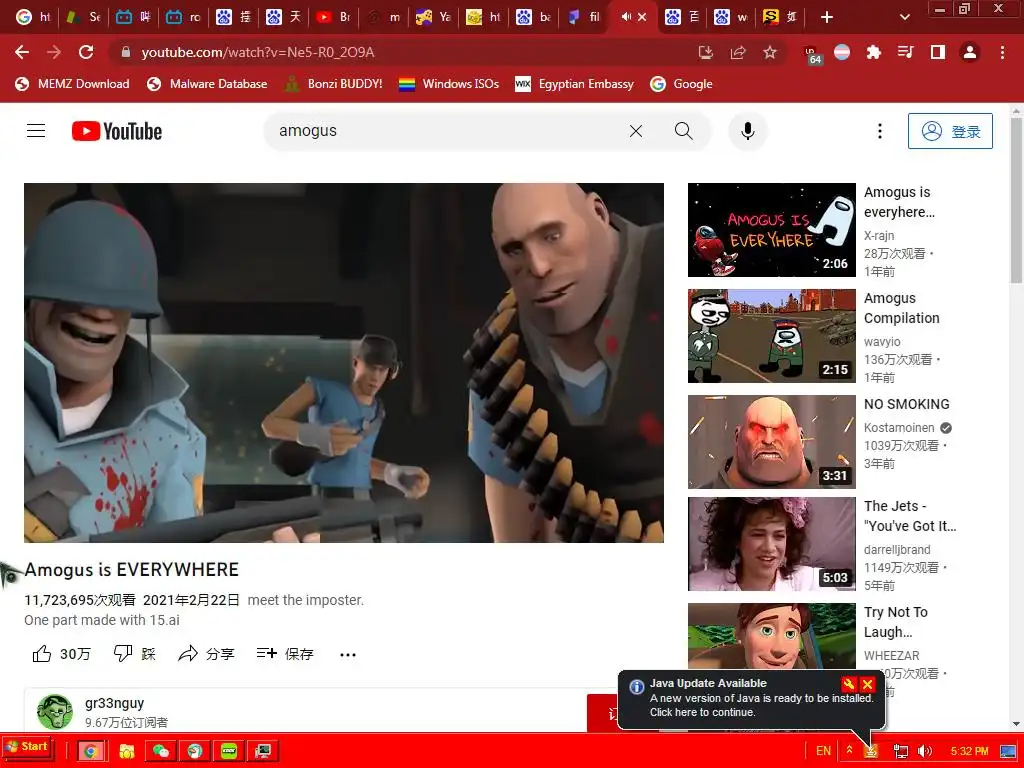1024x768 pixels.
Task: Open Google bookmark
Action: click(681, 84)
